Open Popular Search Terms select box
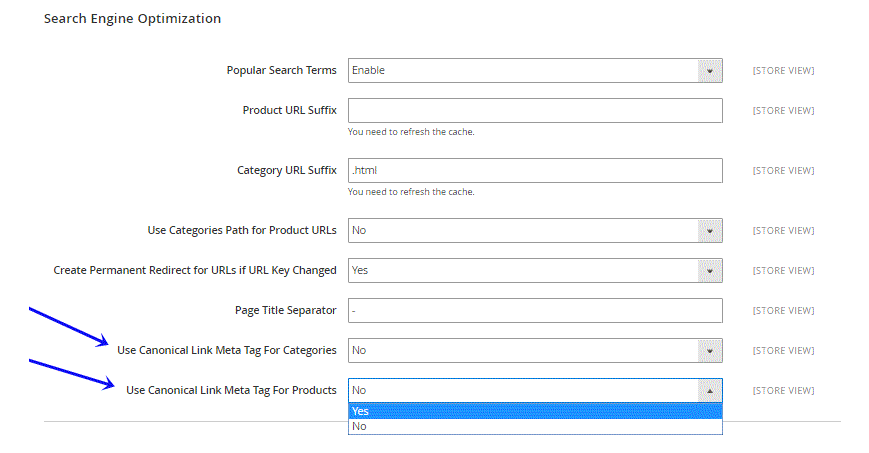The height and width of the screenshot is (453, 869). (535, 70)
